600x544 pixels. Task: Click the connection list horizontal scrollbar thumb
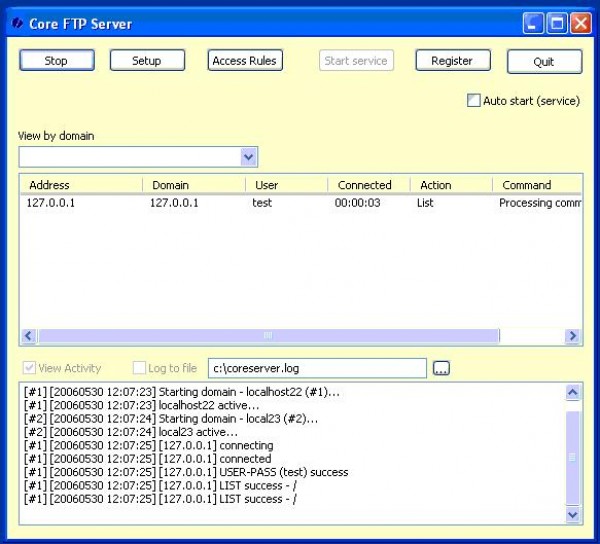(x=265, y=336)
